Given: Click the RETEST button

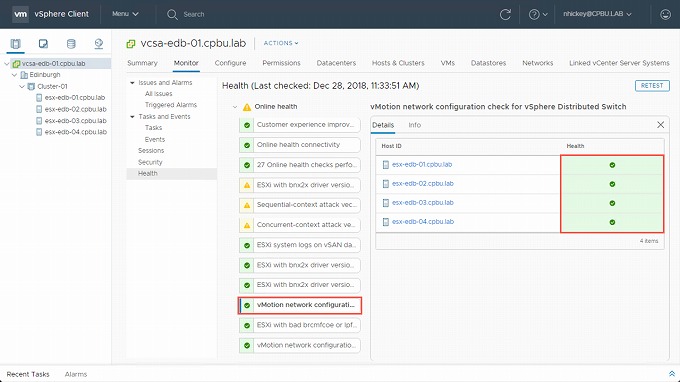Looking at the screenshot, I should pos(652,86).
